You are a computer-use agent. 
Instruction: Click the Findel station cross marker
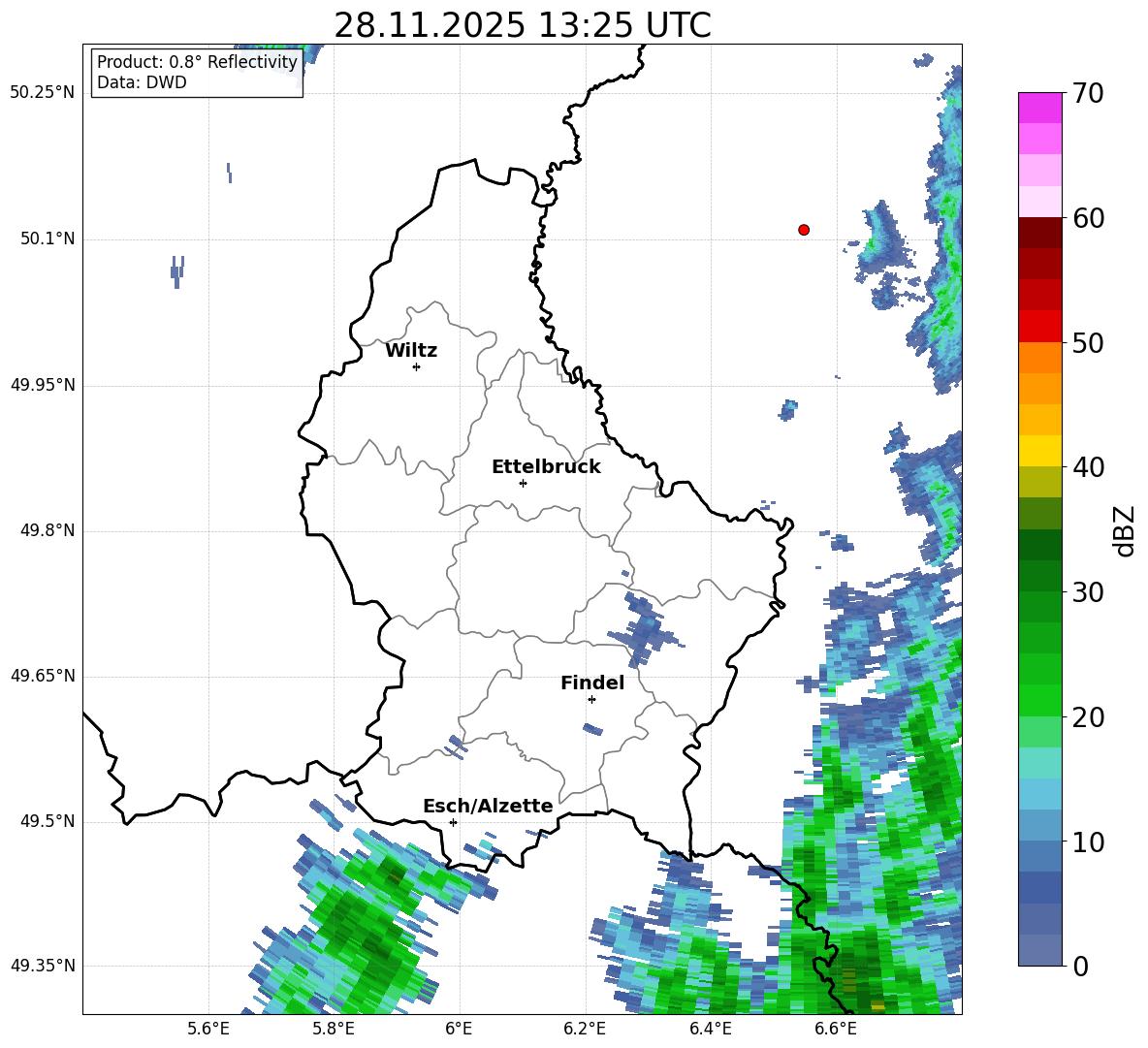[x=591, y=700]
